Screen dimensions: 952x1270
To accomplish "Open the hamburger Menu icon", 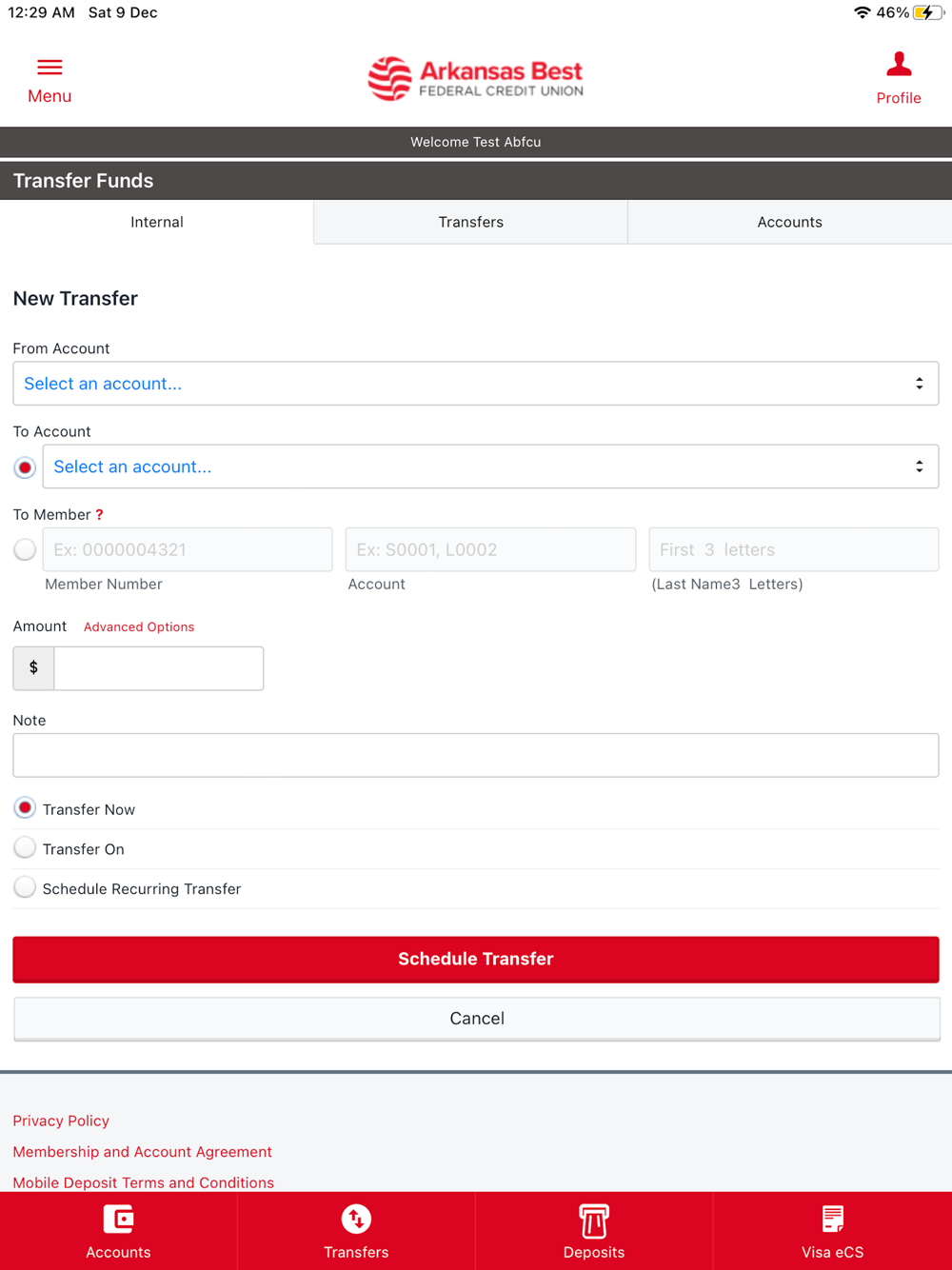I will (50, 67).
